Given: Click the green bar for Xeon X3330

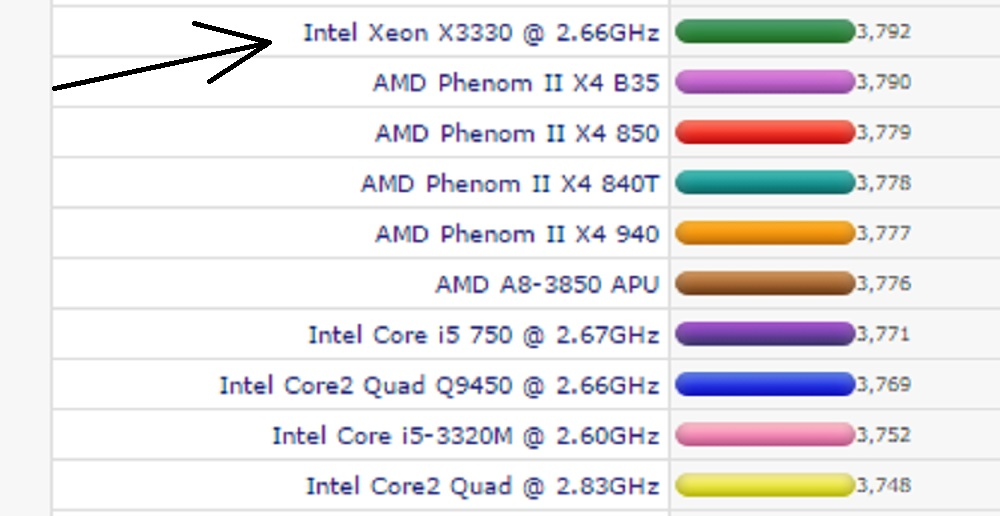Looking at the screenshot, I should 765,32.
